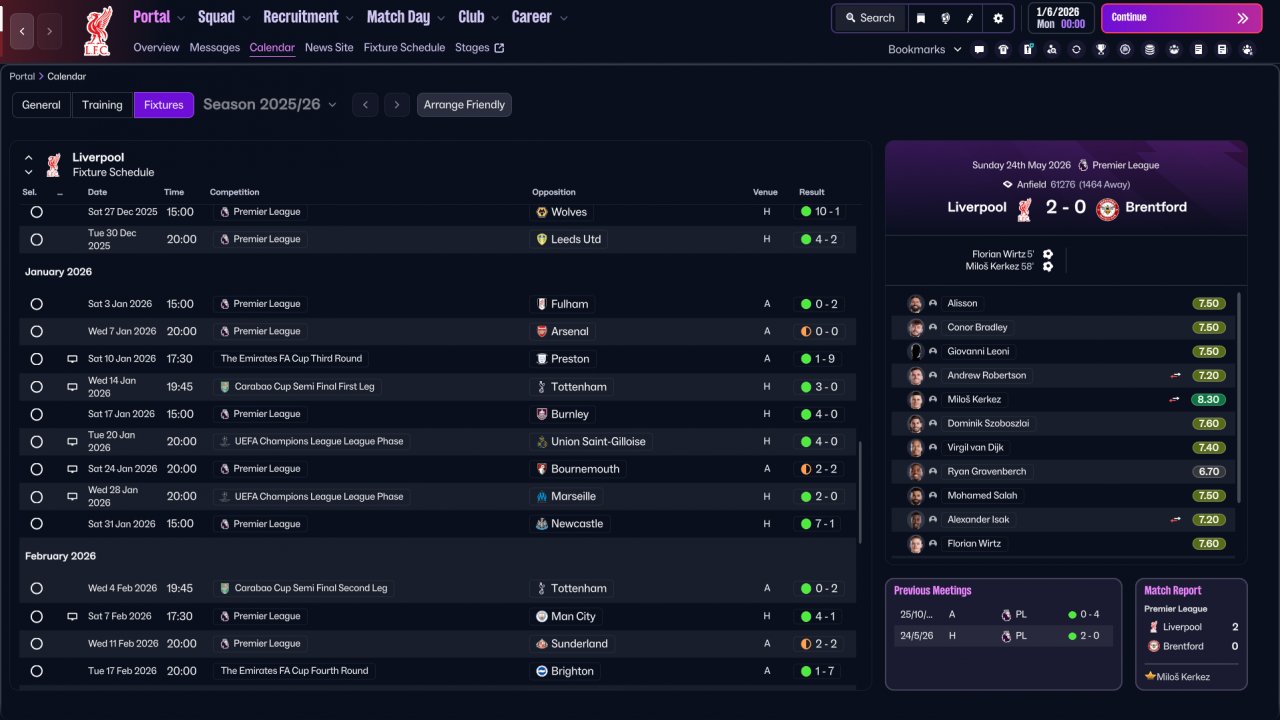
Task: Select the Wolves fixture radio button
Action: [37, 212]
